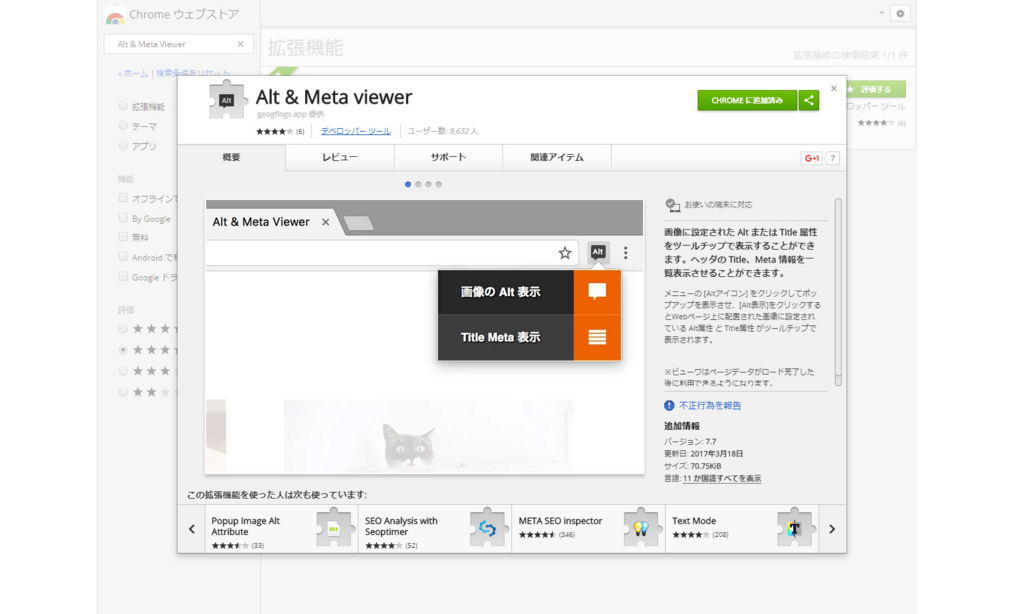The image size is (1024, 614).
Task: Click the blue report abuse exclamation icon
Action: tap(669, 406)
